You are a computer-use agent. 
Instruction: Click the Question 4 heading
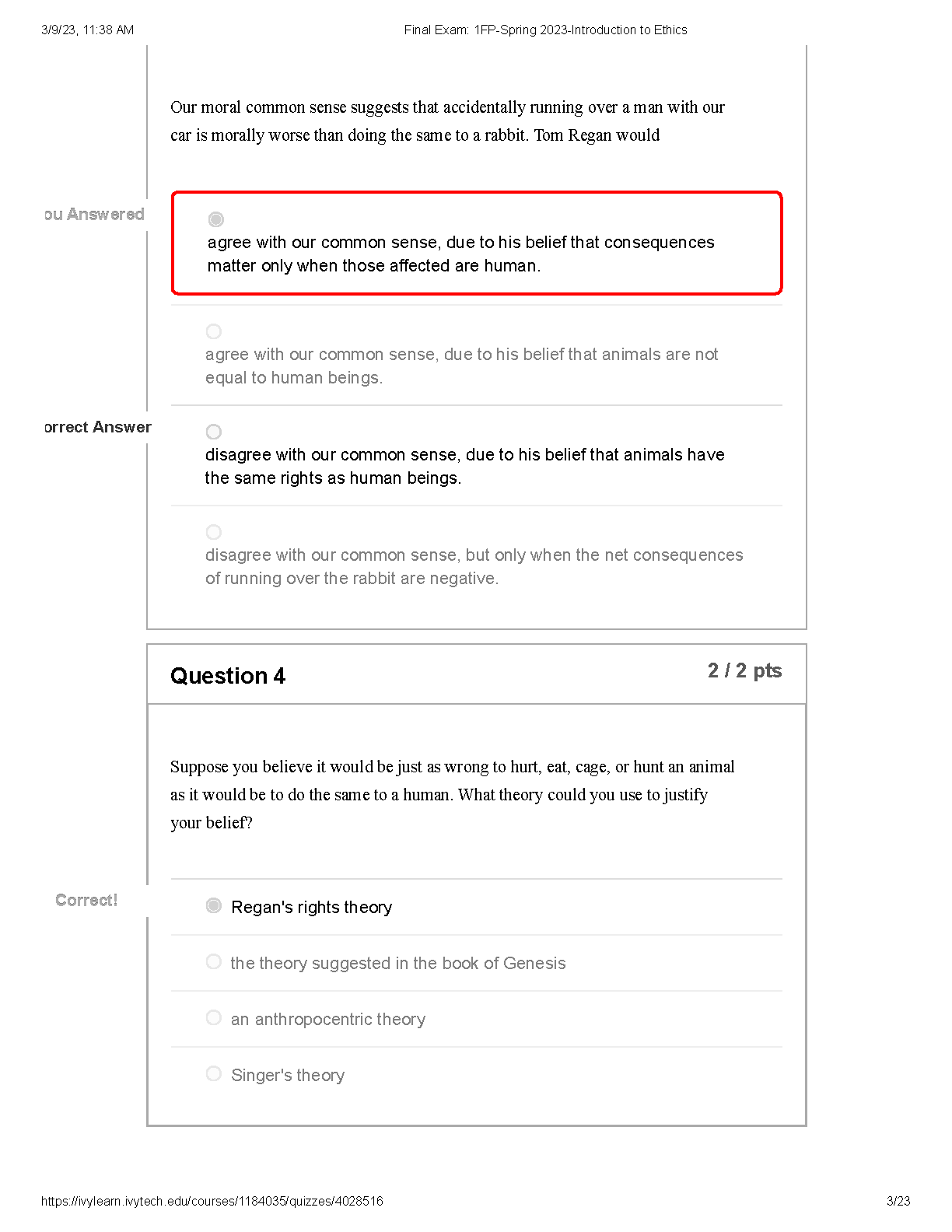coord(228,676)
